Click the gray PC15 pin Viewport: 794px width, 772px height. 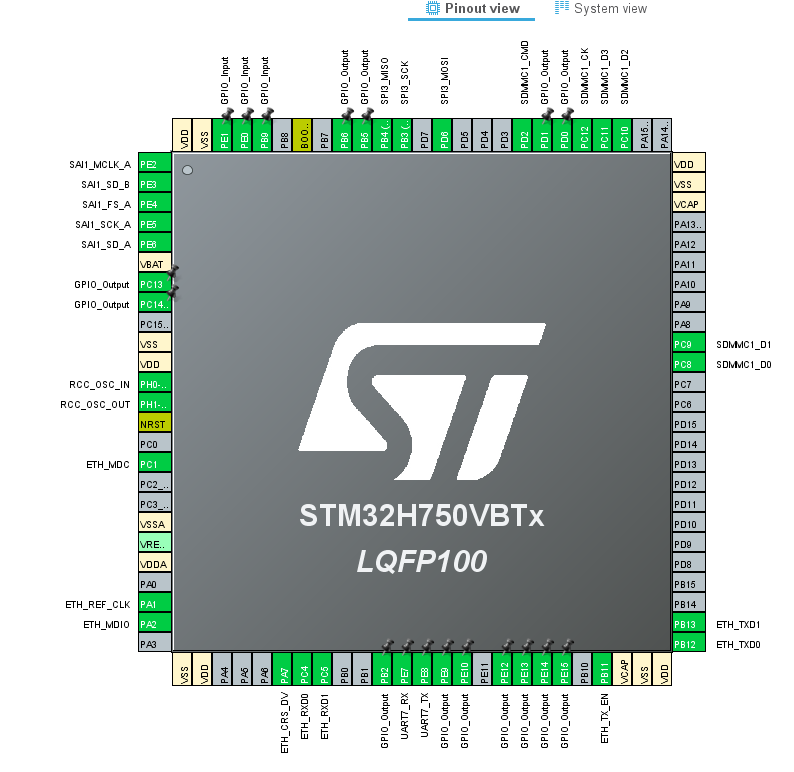(155, 324)
